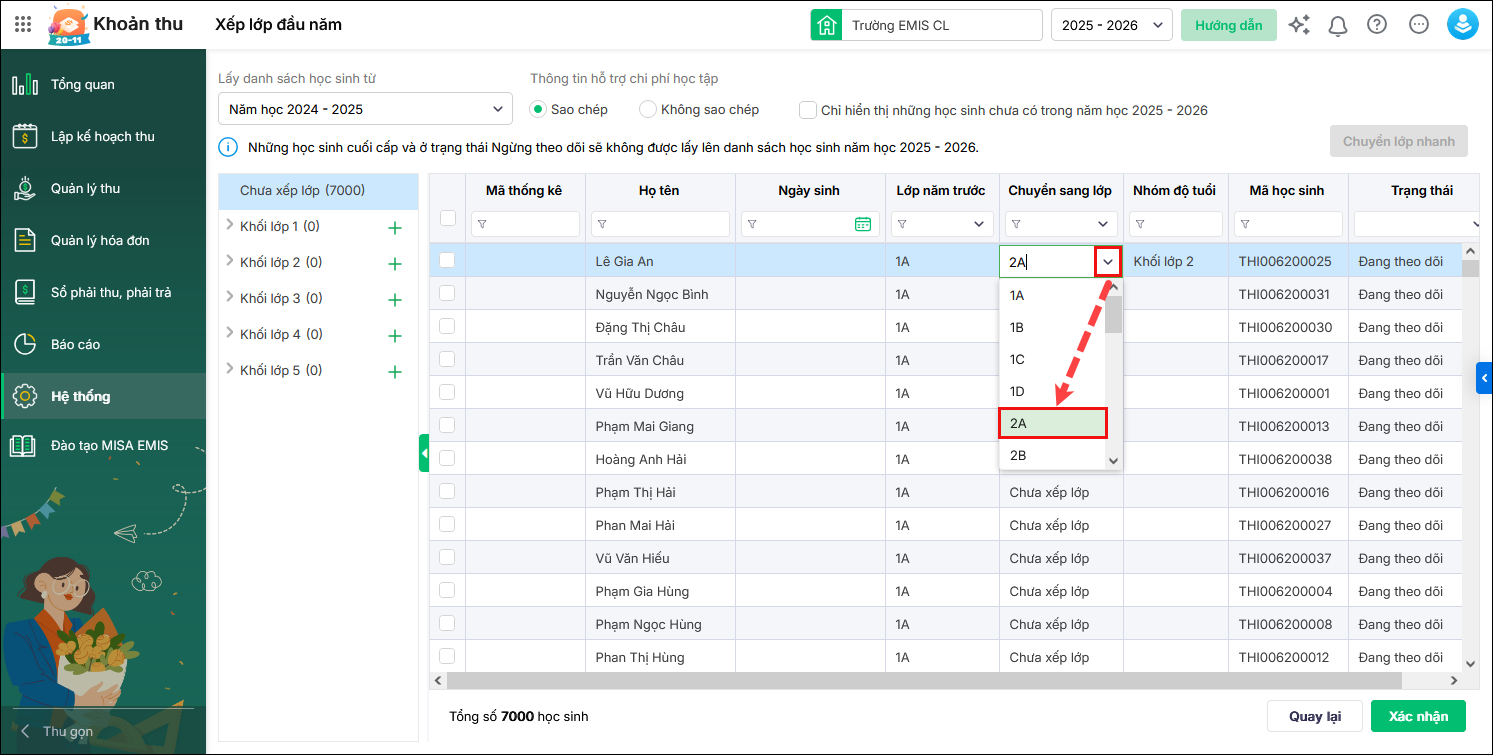Select the Không sao chép radio option
The image size is (1493, 755).
pyautogui.click(x=648, y=109)
